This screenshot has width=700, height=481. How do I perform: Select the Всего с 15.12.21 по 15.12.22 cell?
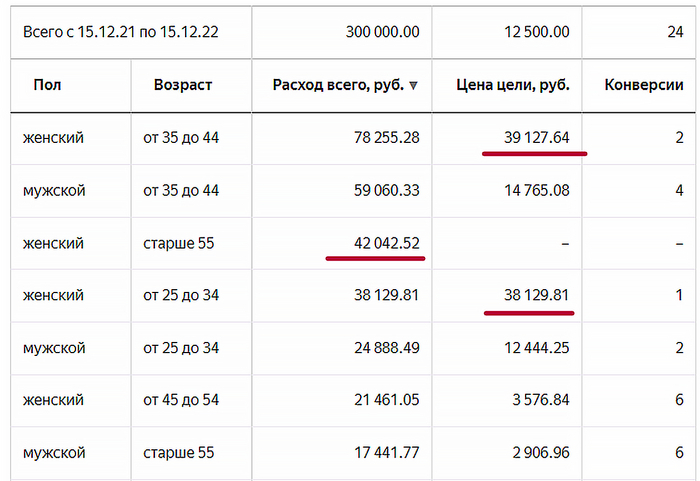coord(121,31)
